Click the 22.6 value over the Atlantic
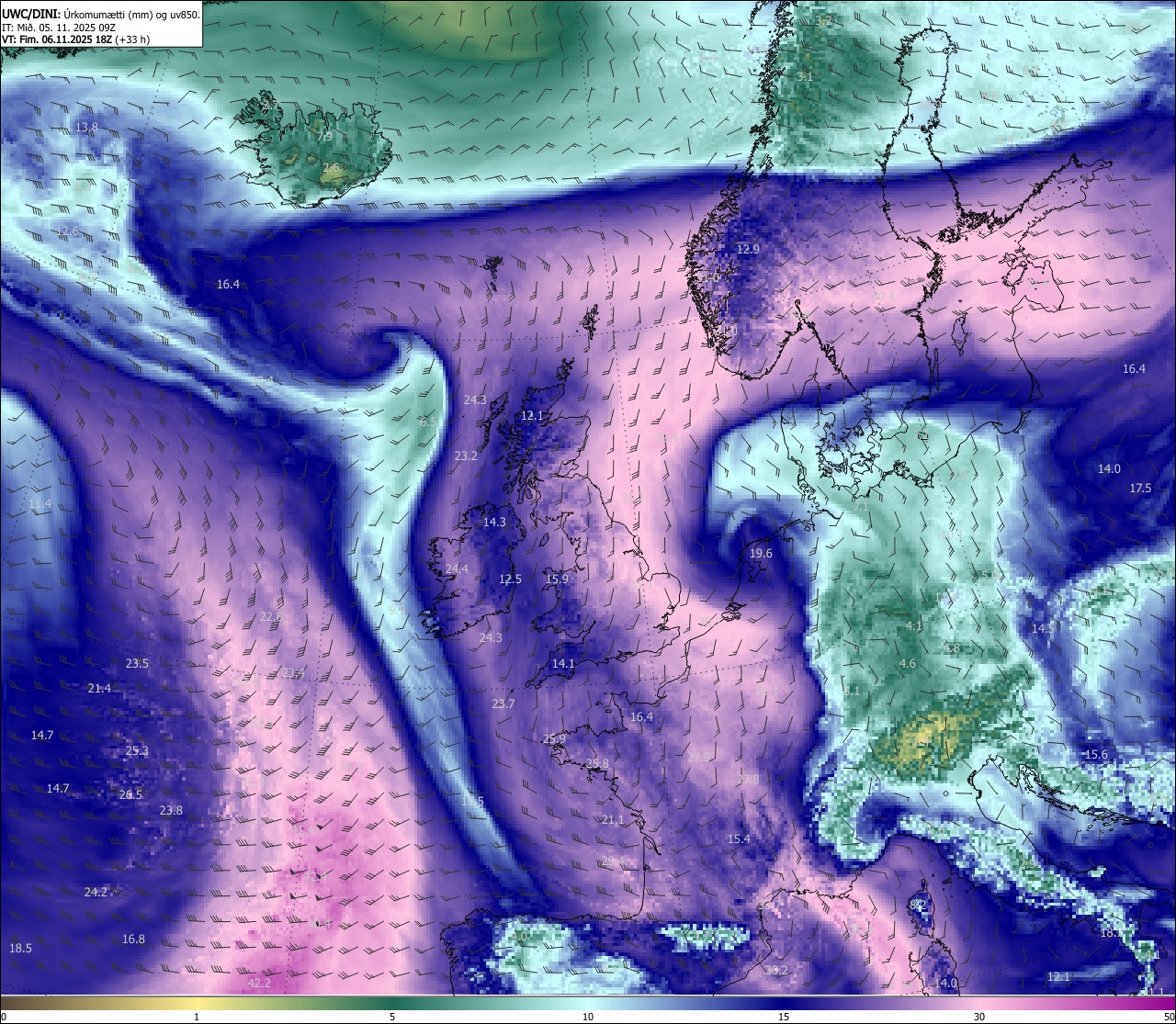 point(271,617)
